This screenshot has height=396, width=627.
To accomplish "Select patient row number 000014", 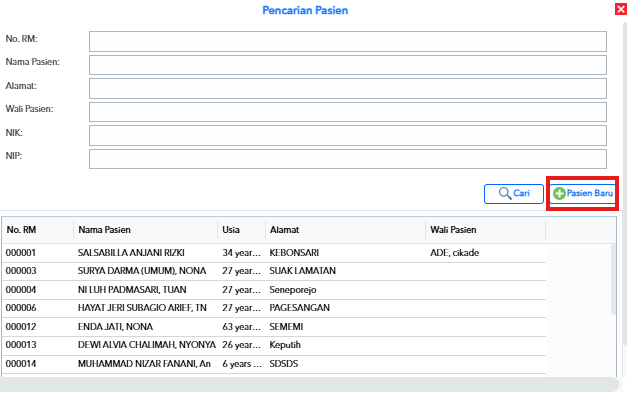I will point(21,364).
